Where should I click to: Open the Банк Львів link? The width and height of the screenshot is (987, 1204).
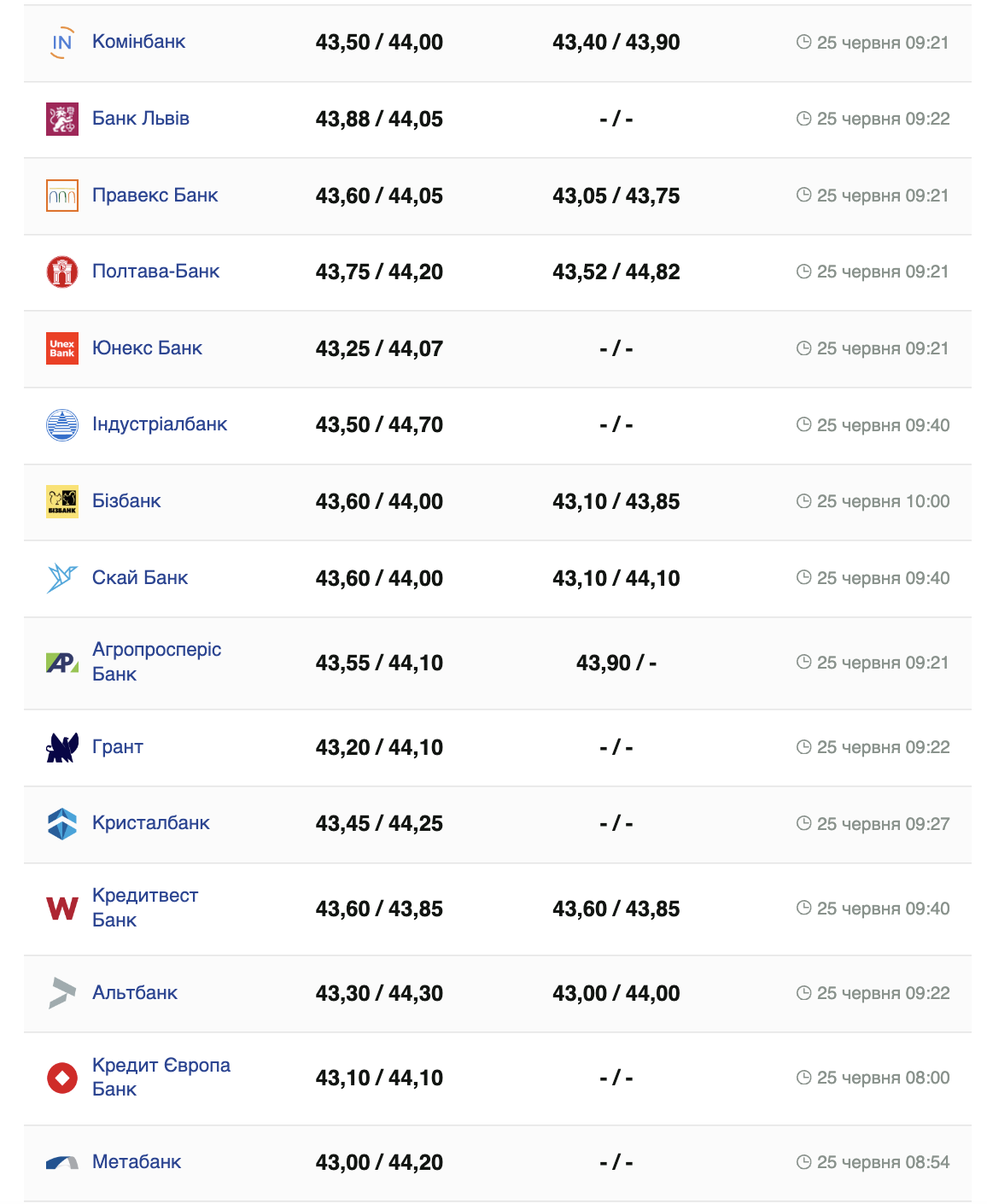click(141, 119)
